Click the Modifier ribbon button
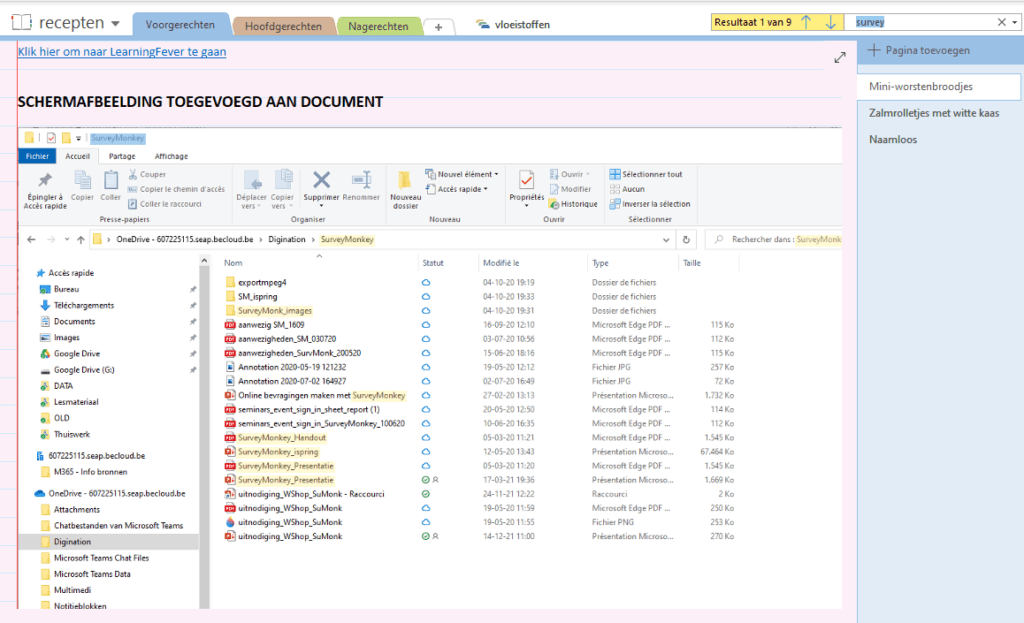 570,189
